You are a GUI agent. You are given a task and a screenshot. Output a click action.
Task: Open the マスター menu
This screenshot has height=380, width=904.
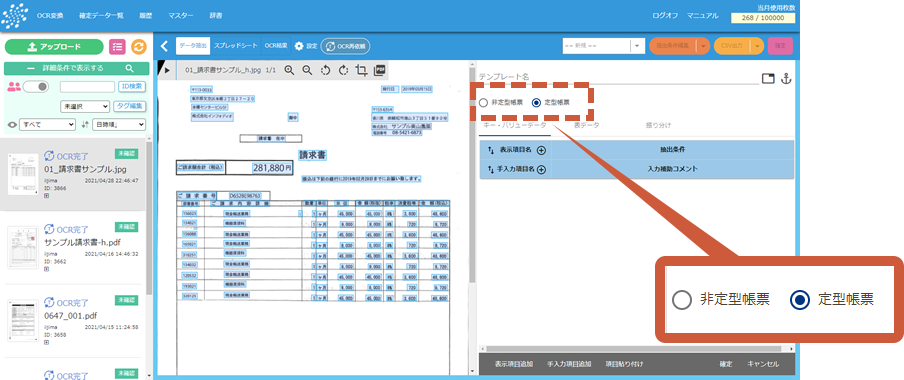click(x=180, y=16)
